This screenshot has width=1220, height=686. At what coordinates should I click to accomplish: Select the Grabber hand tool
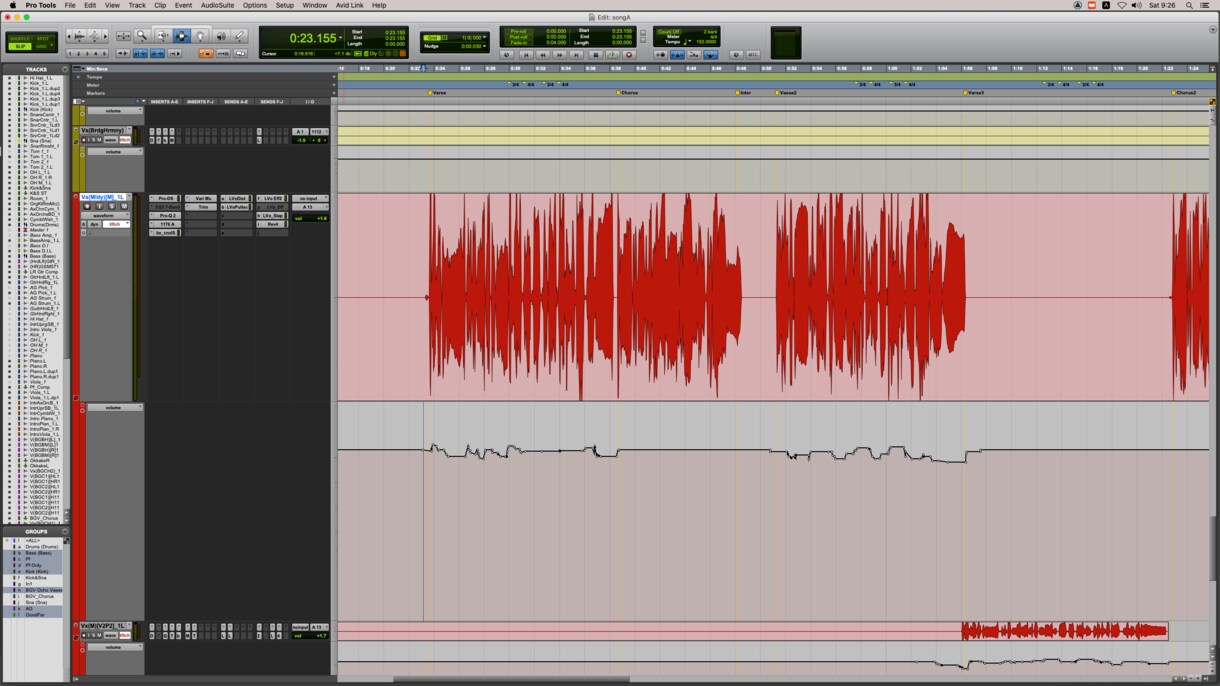201,36
